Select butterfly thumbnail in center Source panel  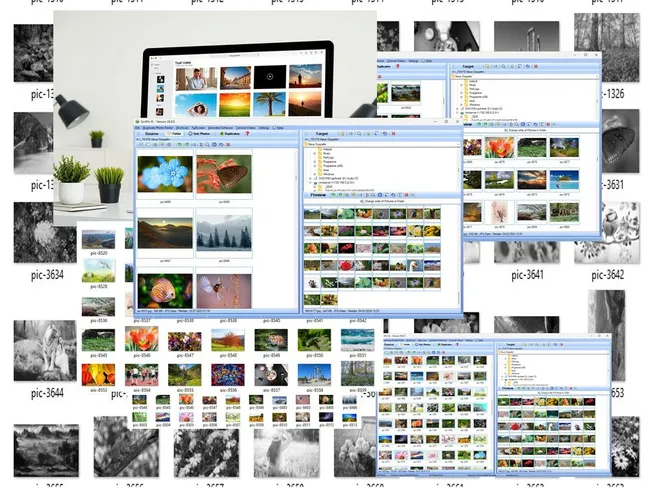coord(224,174)
